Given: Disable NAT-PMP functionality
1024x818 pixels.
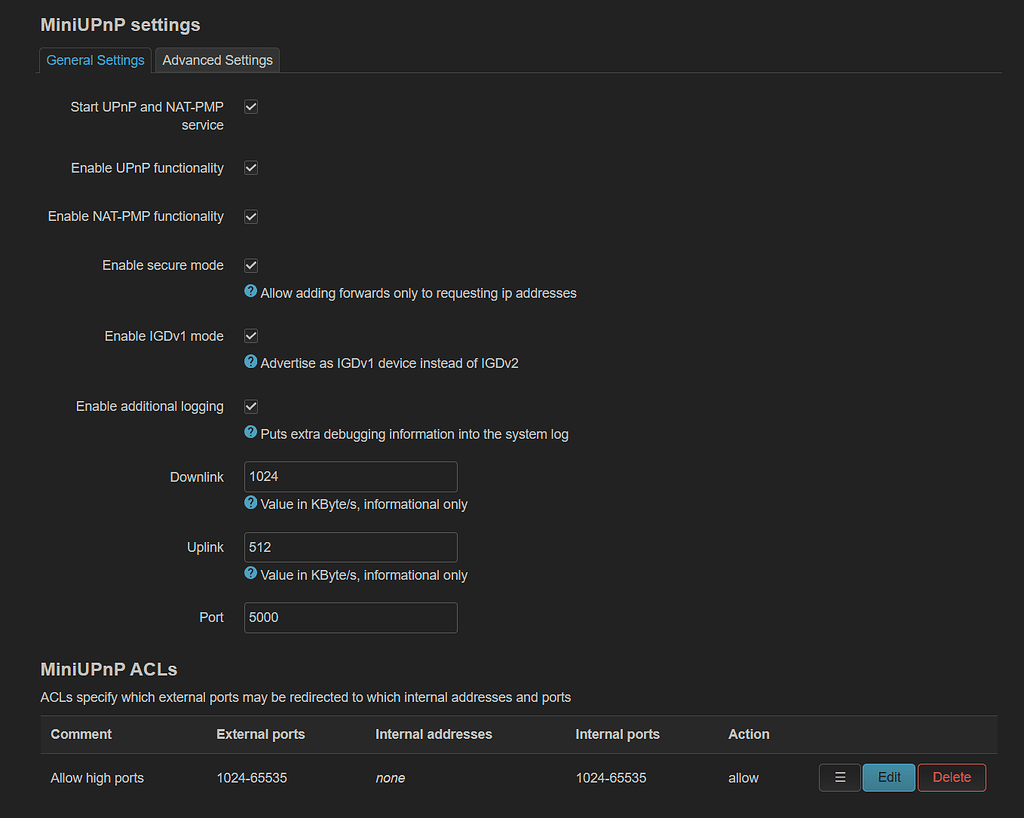Looking at the screenshot, I should [x=250, y=216].
